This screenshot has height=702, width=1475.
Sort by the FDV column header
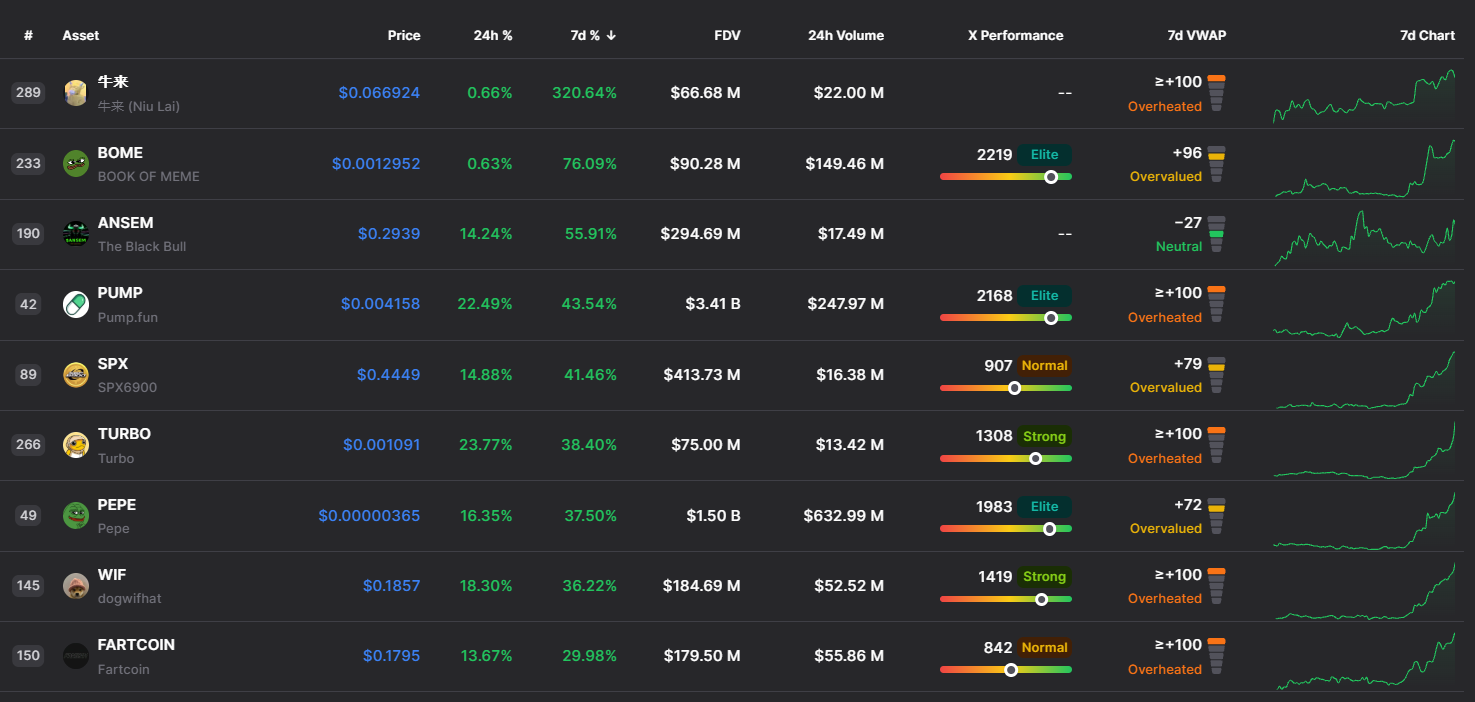pos(727,35)
